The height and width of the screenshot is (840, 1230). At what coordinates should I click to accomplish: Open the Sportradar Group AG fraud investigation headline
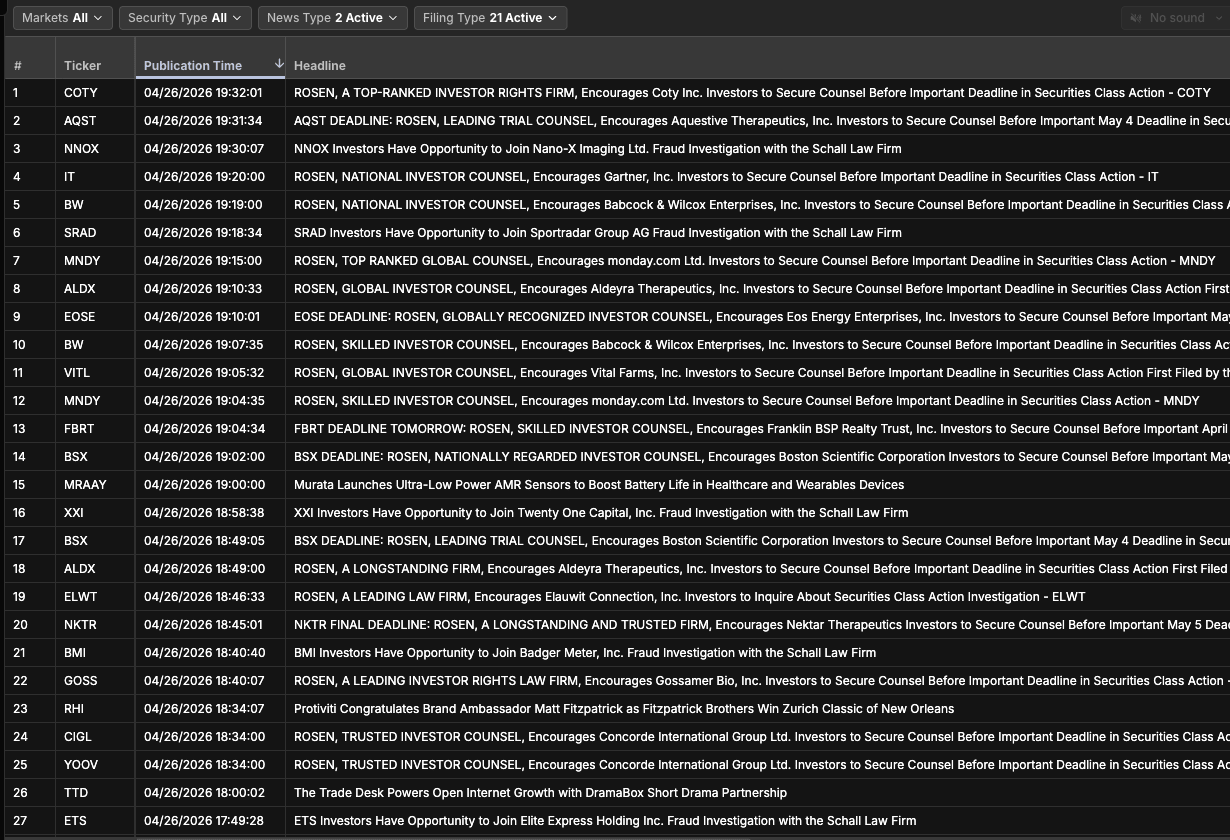tap(598, 233)
